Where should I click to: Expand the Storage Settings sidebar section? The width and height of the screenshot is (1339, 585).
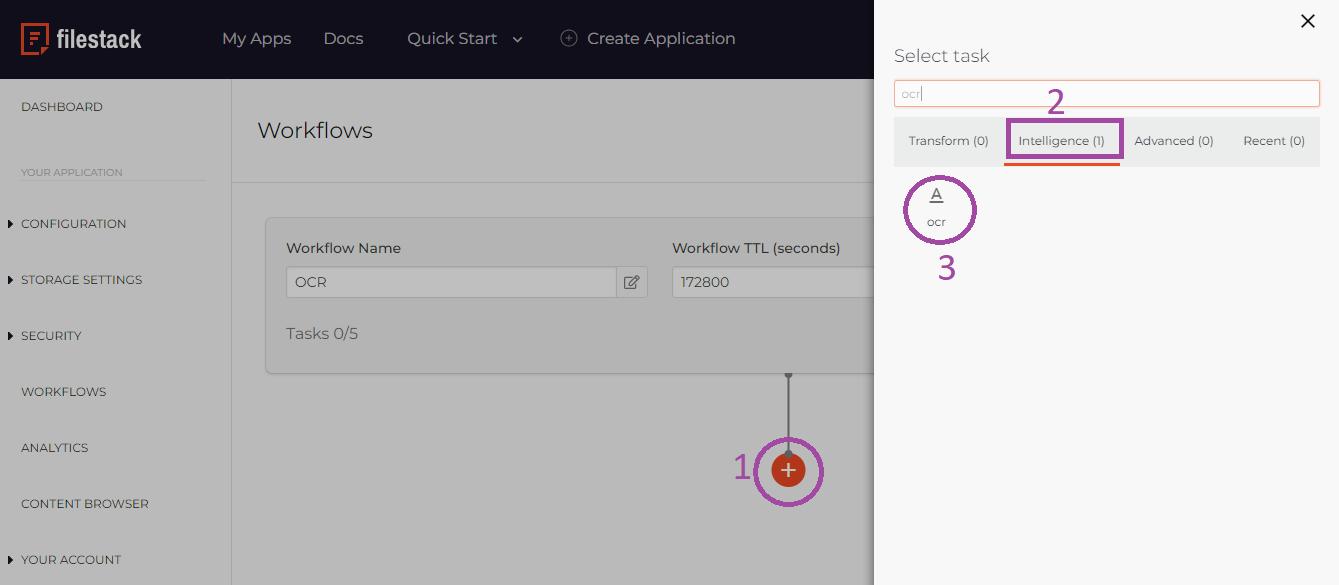pyautogui.click(x=81, y=280)
